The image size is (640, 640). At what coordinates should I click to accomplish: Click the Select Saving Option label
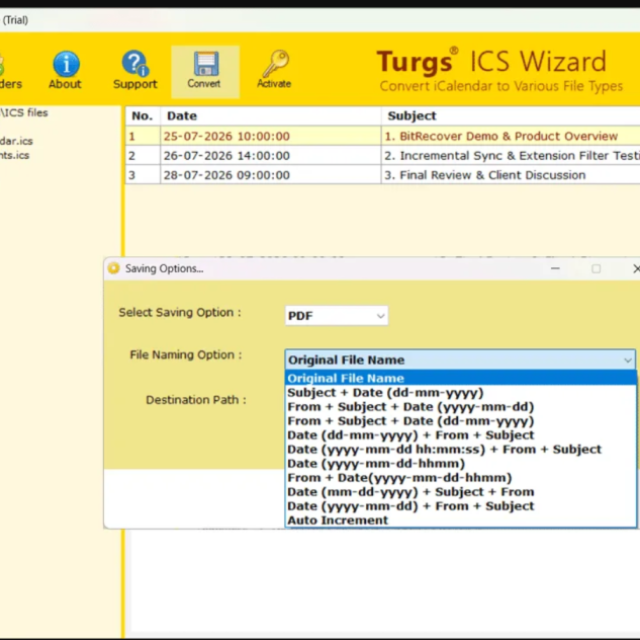180,312
